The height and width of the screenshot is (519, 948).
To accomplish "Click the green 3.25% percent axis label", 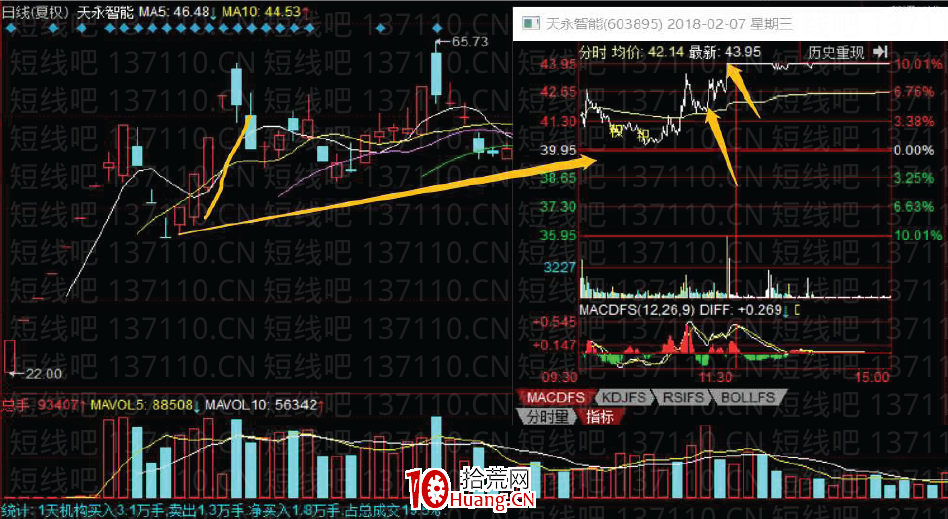I will tap(914, 178).
